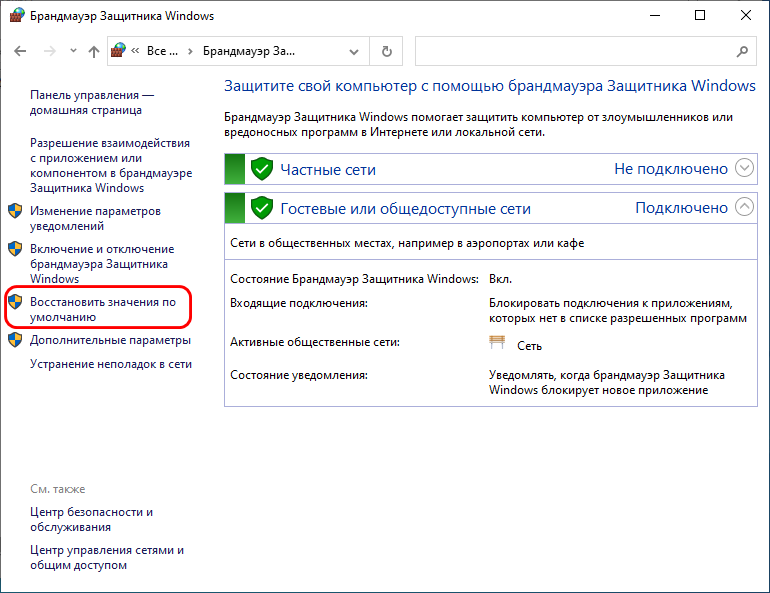Click the page heading 'Защитите свой компьютер...'
This screenshot has width=770, height=593.
(x=490, y=86)
